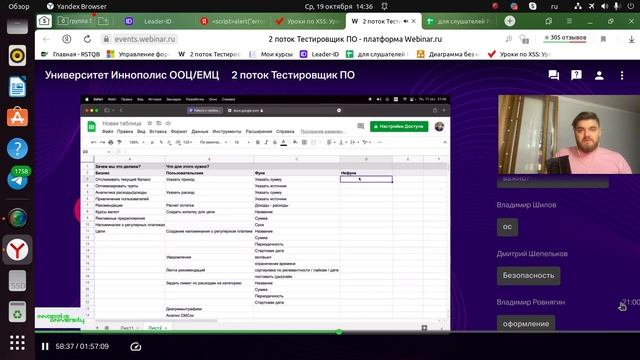This screenshot has width=640, height=360.
Task: Open Trash from the dock
Action: [17, 312]
